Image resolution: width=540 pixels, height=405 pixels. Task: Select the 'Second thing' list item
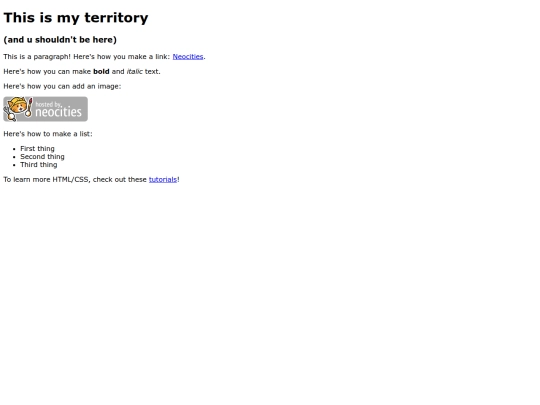coord(42,157)
